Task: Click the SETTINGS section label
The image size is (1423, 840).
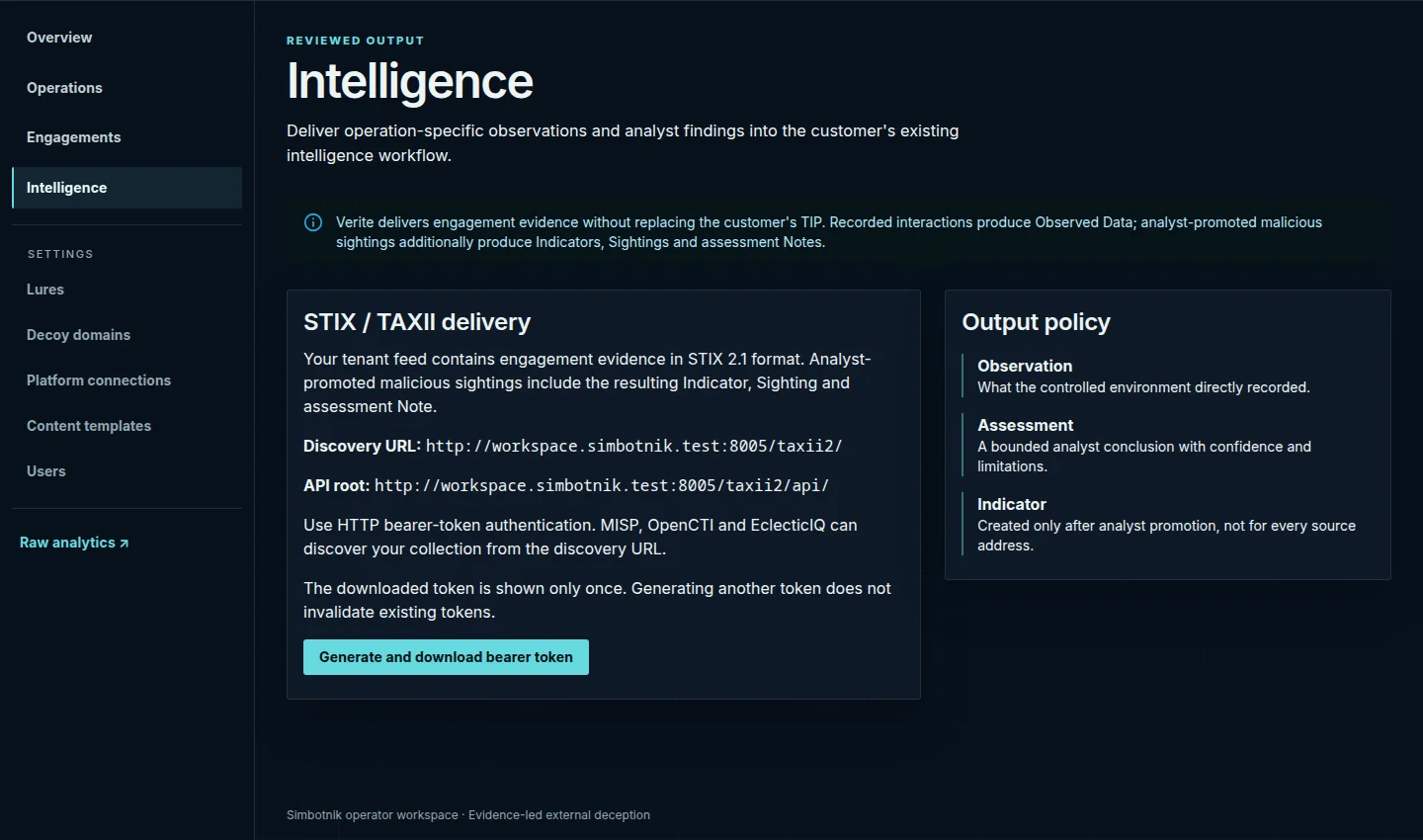Action: 60,254
